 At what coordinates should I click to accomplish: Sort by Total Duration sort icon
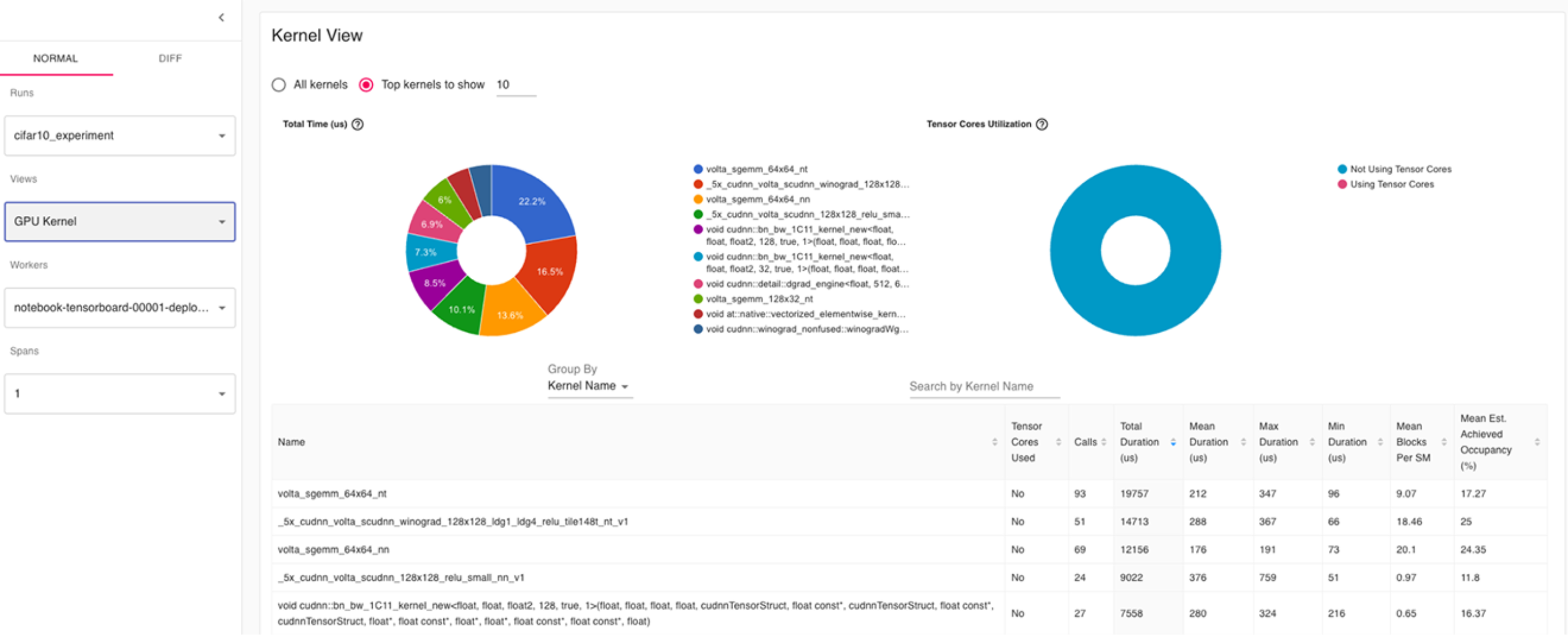1173,442
